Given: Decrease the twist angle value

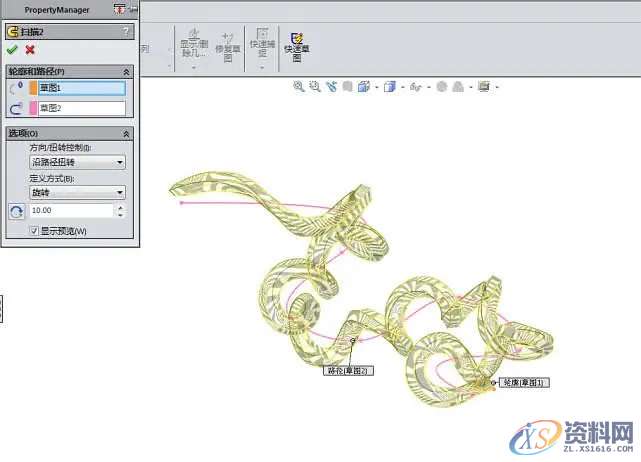Looking at the screenshot, I should [120, 215].
